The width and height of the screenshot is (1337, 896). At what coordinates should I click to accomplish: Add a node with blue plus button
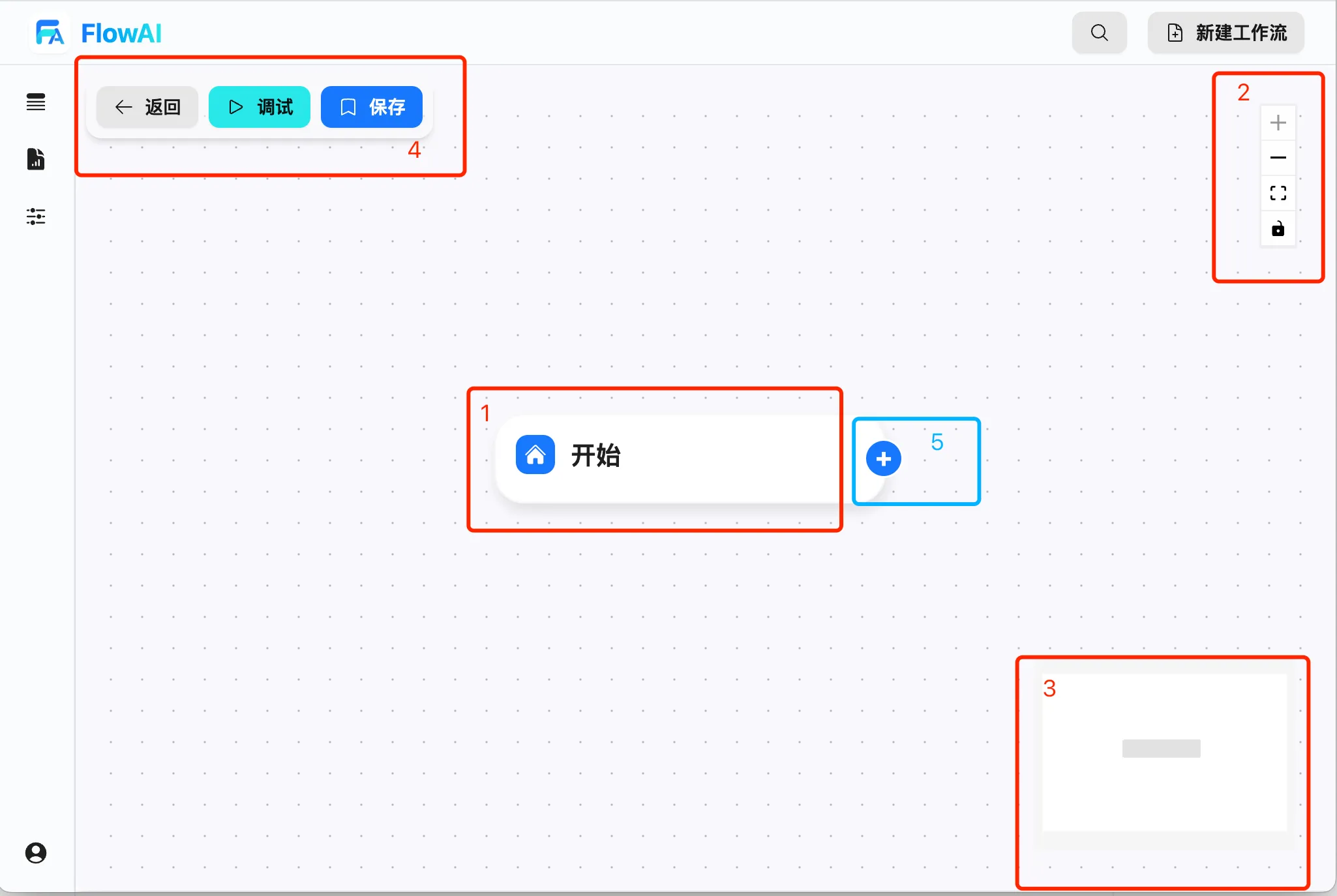click(884, 459)
